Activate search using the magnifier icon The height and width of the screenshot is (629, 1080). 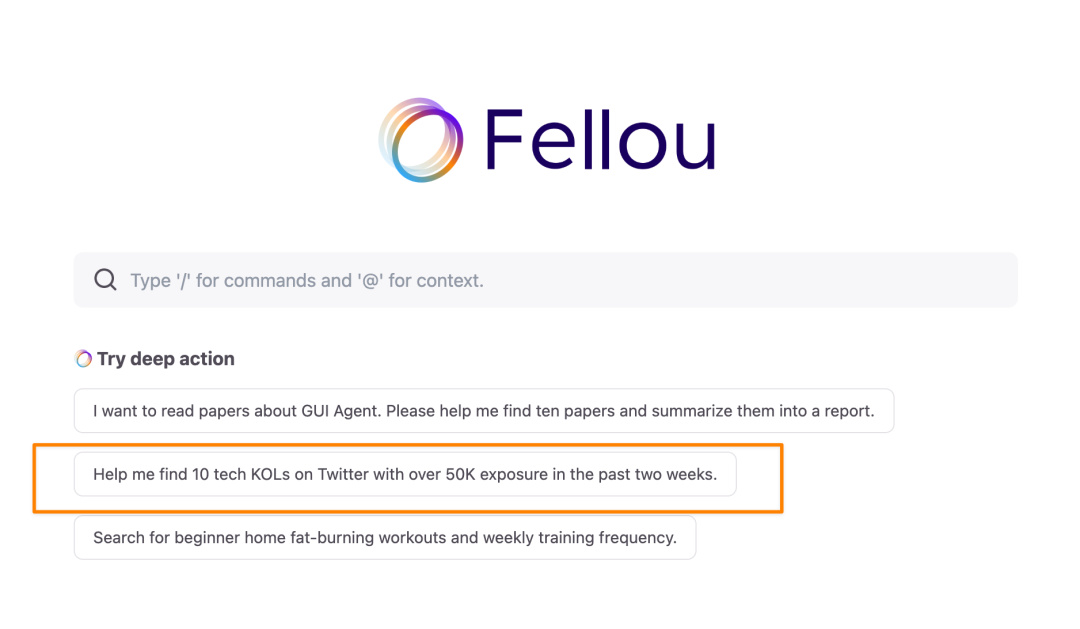tap(105, 280)
